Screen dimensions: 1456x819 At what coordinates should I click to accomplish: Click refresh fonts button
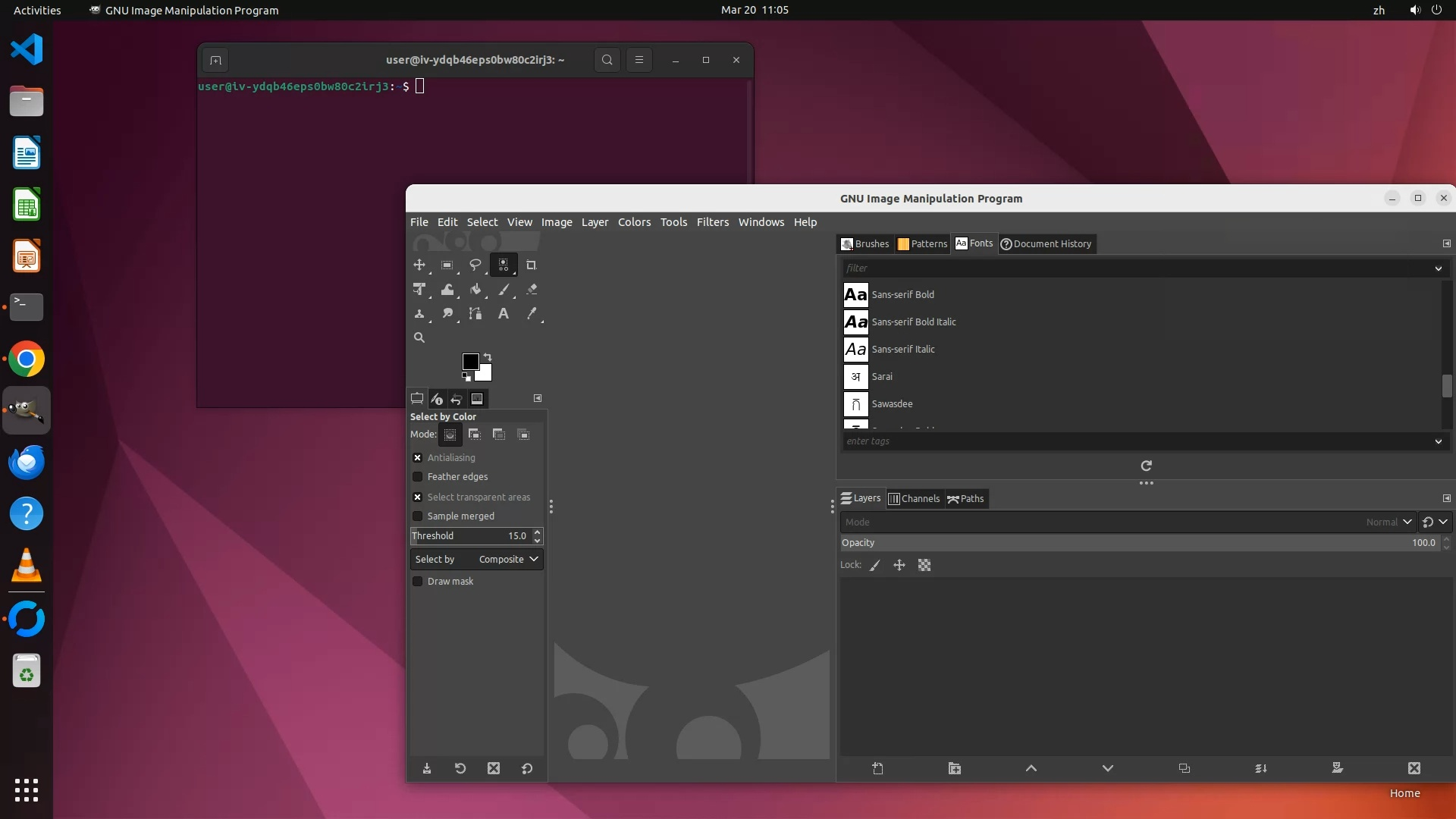[x=1146, y=466]
